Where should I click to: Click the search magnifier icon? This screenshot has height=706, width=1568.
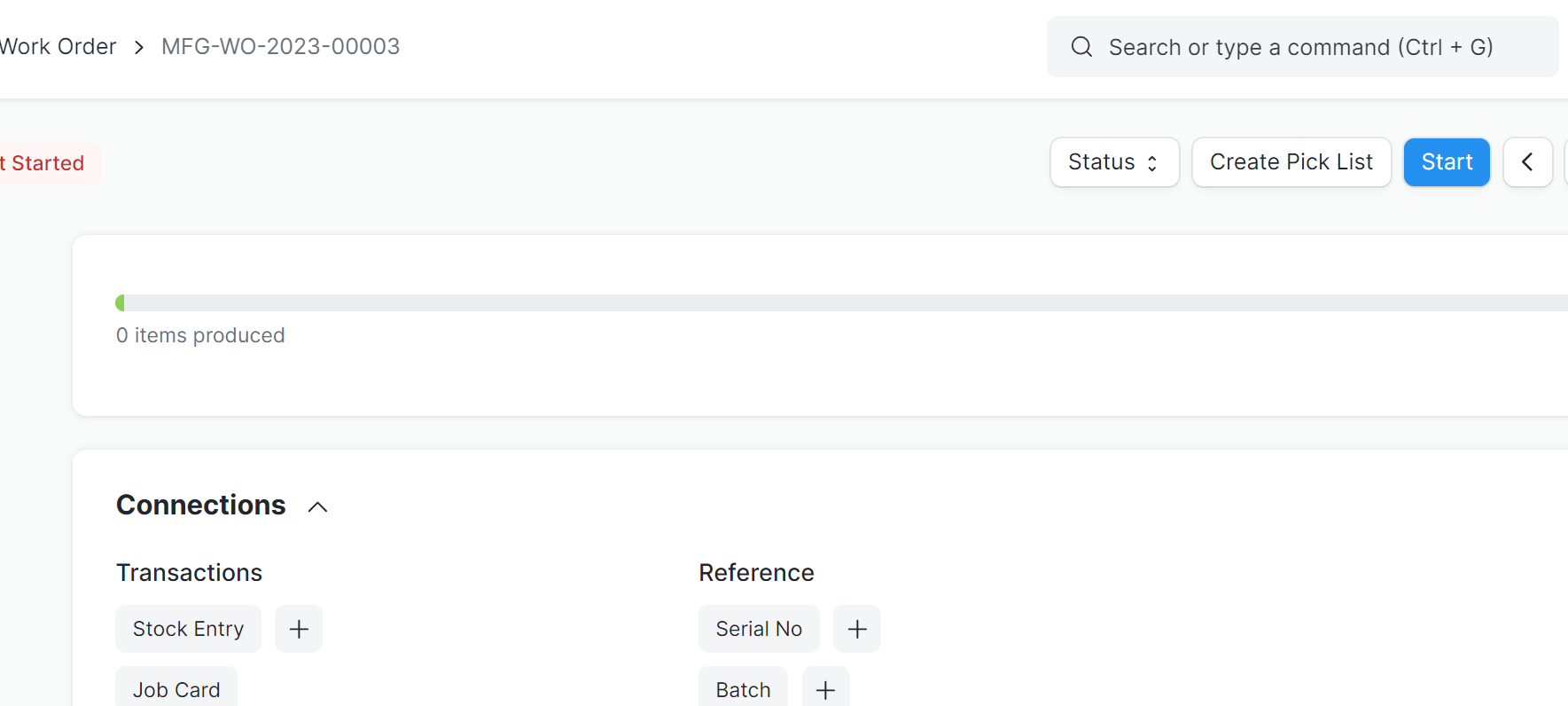tap(1081, 47)
